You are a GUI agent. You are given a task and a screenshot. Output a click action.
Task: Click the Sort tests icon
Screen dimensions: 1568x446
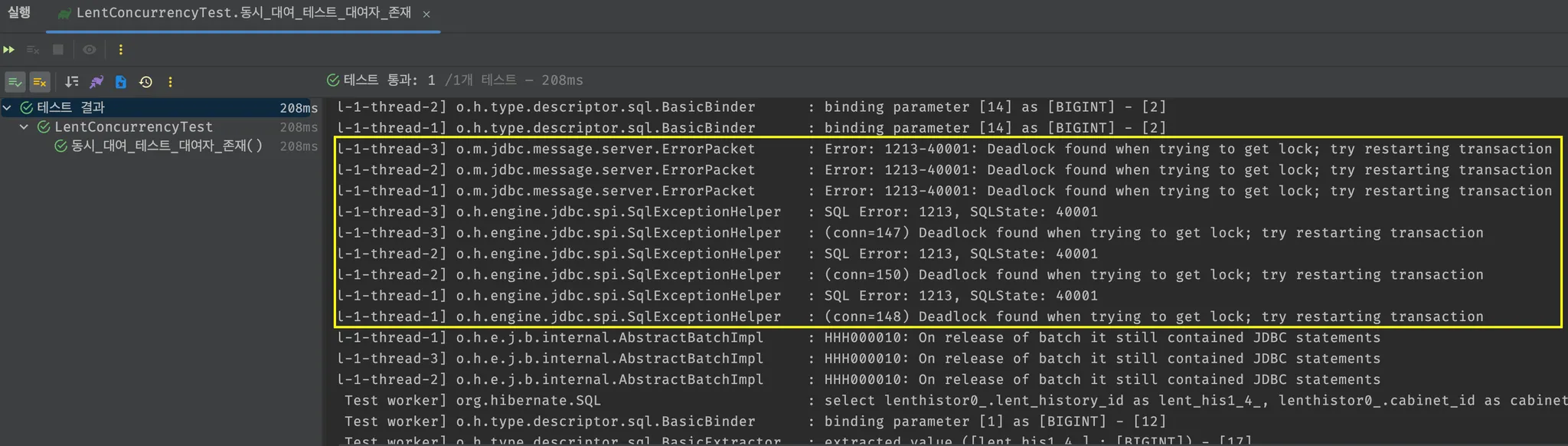72,81
